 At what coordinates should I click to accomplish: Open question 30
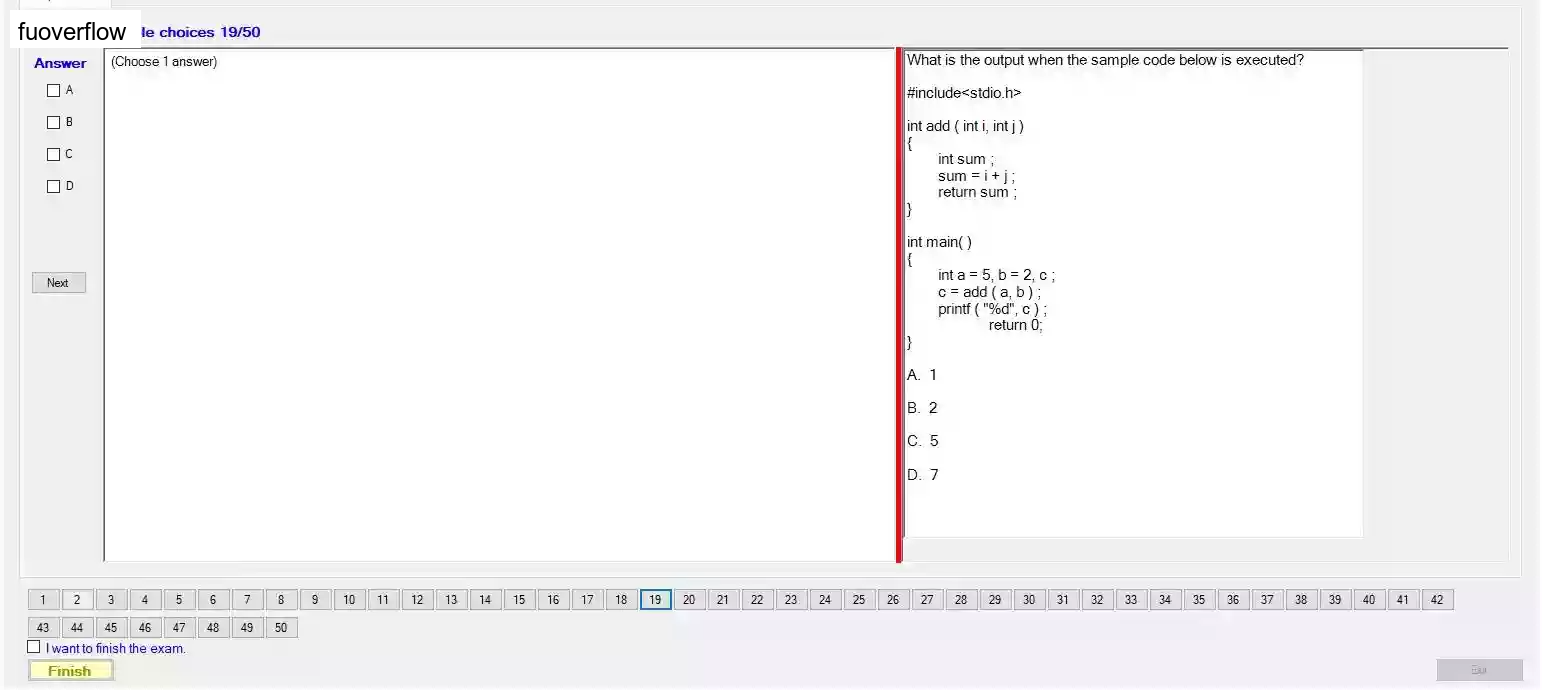click(x=1029, y=600)
